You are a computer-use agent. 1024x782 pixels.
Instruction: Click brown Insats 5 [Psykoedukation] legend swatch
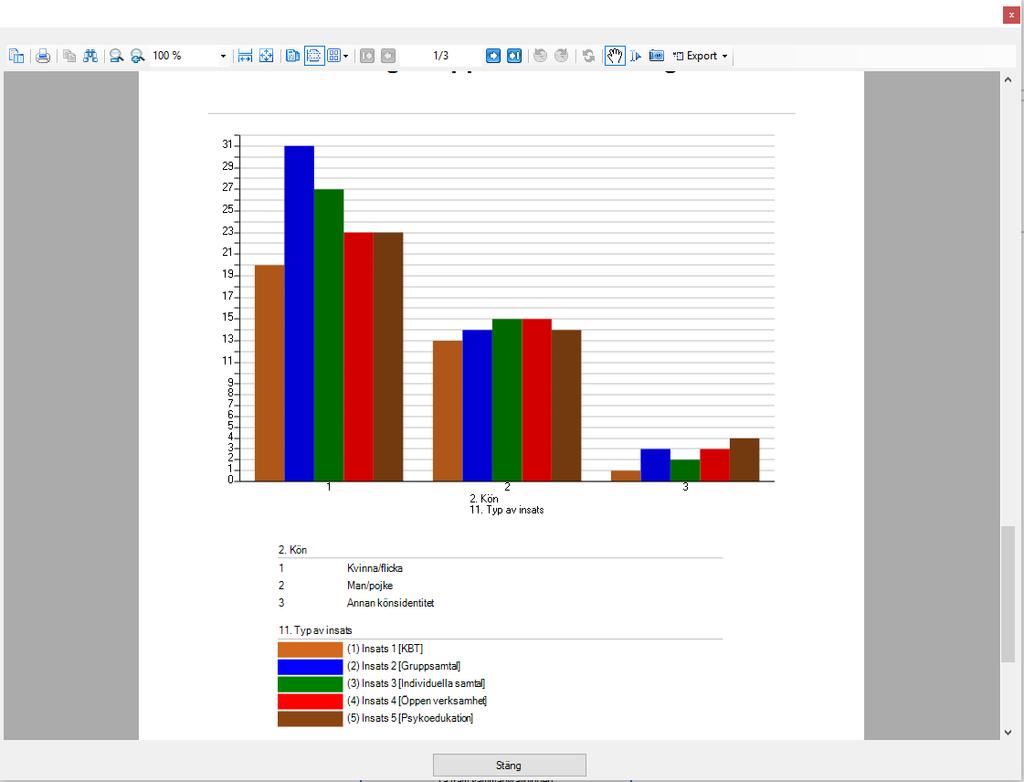tap(310, 719)
